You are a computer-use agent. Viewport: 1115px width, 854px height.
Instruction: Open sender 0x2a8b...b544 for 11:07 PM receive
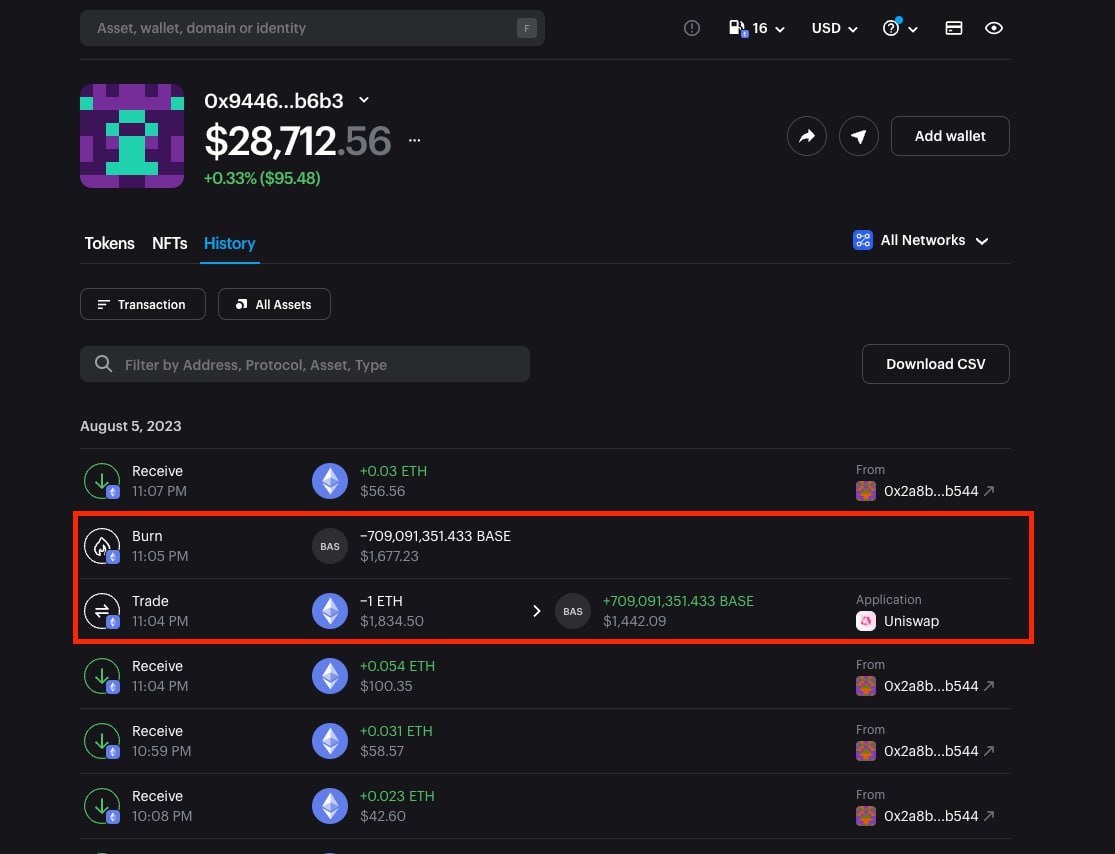point(924,491)
